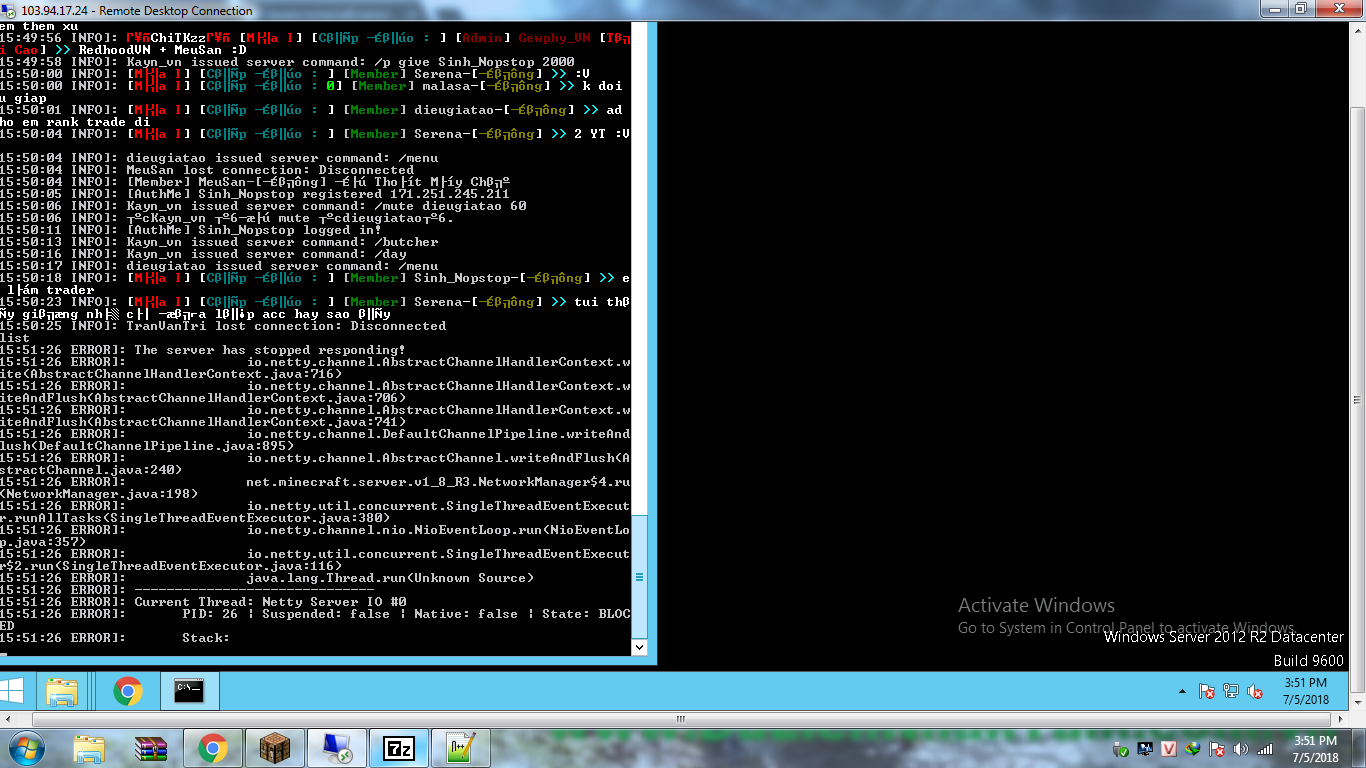Open the remote network status icon
Viewport: 1366px width, 768px height.
click(1231, 692)
